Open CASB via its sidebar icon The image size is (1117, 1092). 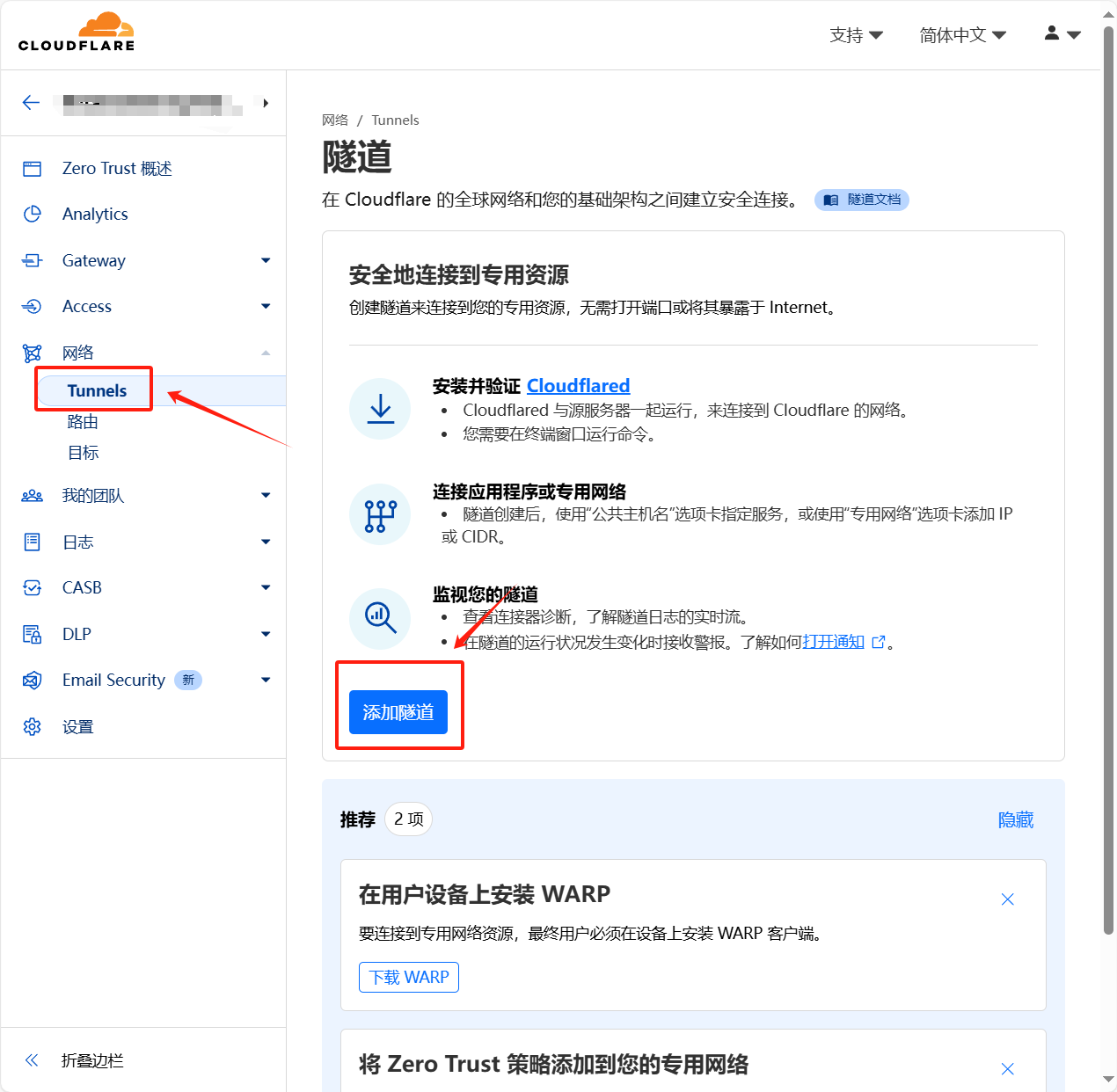click(32, 587)
